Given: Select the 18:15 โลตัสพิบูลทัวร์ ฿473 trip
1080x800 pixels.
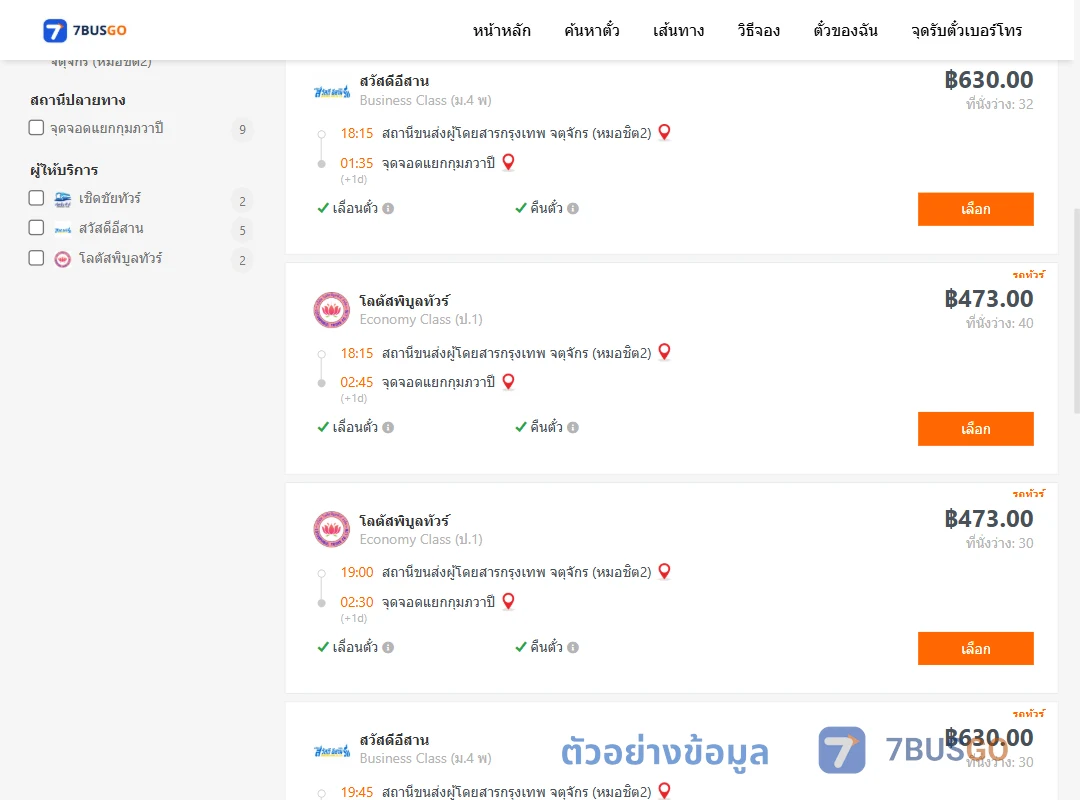Looking at the screenshot, I should point(975,429).
